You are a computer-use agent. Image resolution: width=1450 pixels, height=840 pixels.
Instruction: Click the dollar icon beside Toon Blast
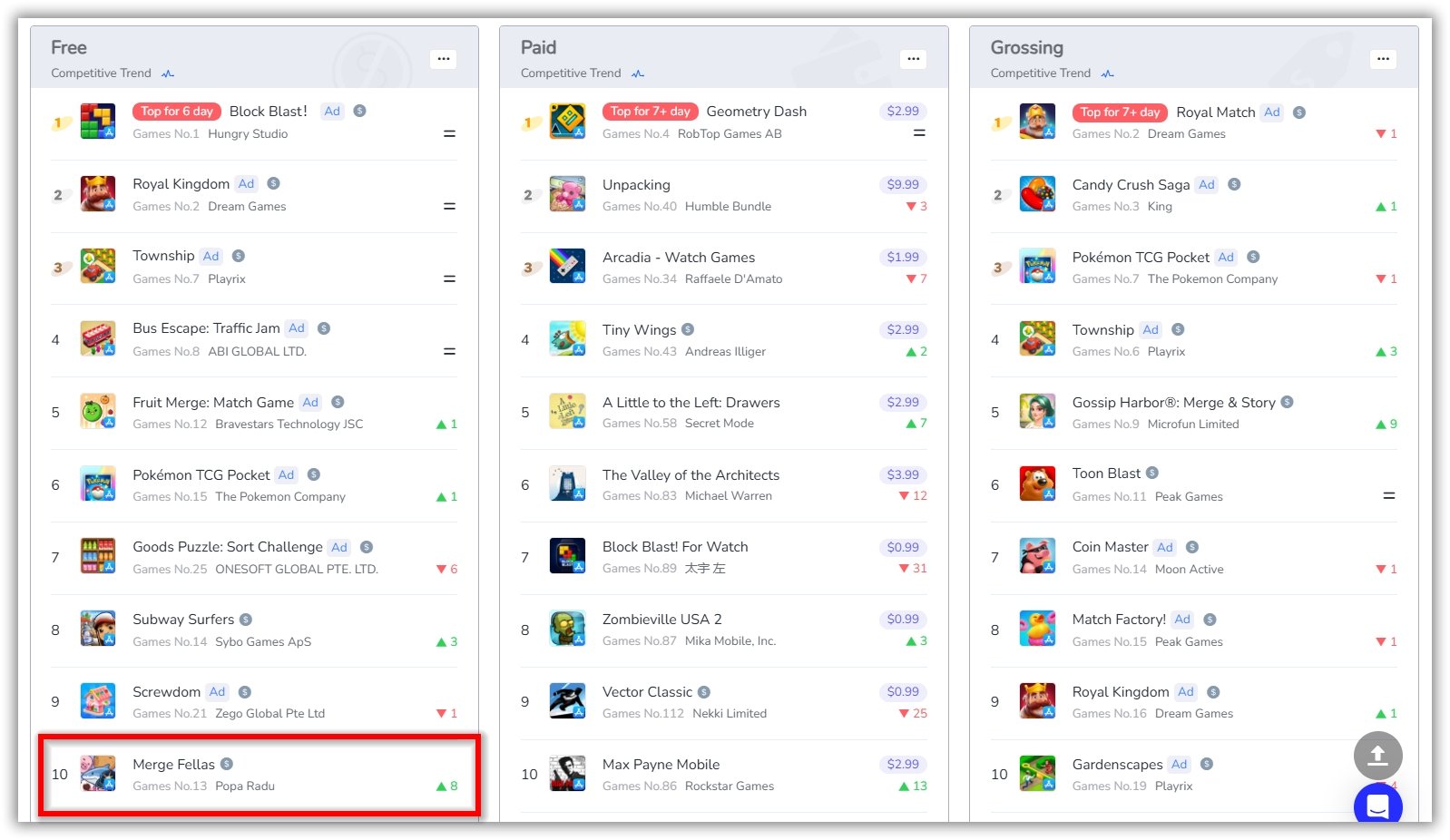point(1152,473)
